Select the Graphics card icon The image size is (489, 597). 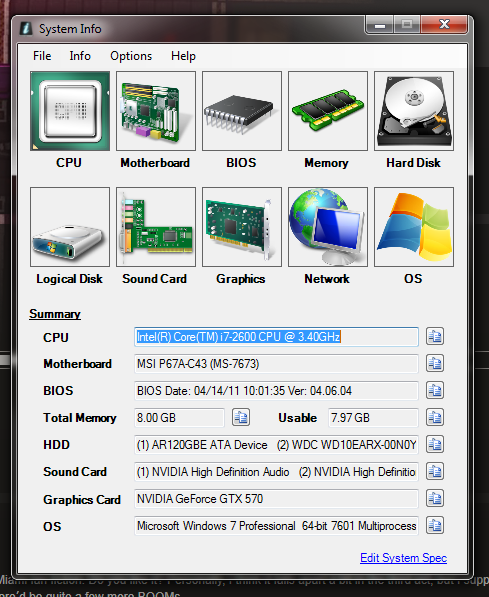click(x=242, y=227)
